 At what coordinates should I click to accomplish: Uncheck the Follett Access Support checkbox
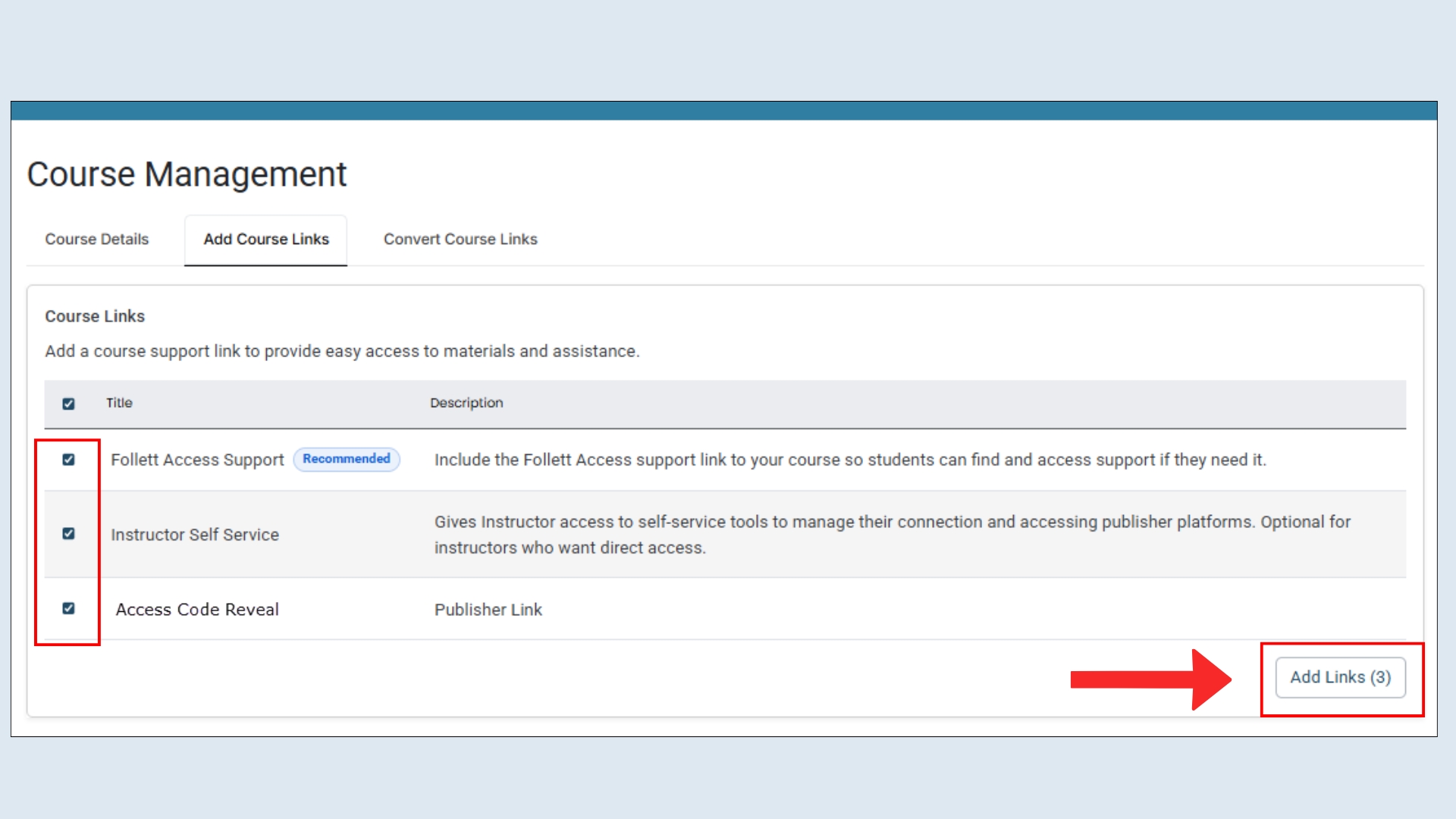[68, 459]
